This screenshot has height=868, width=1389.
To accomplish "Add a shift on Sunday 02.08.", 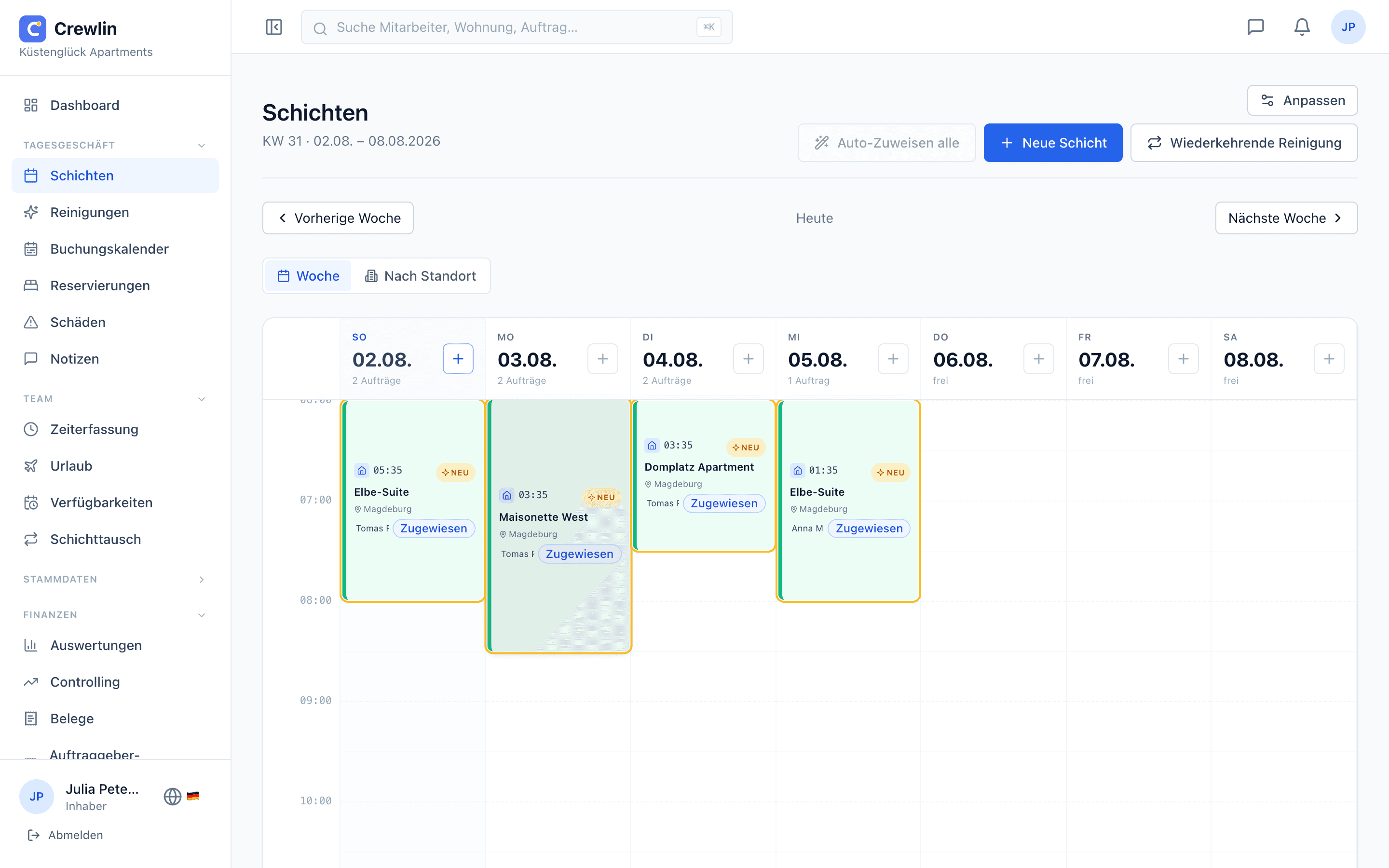I will [x=458, y=359].
